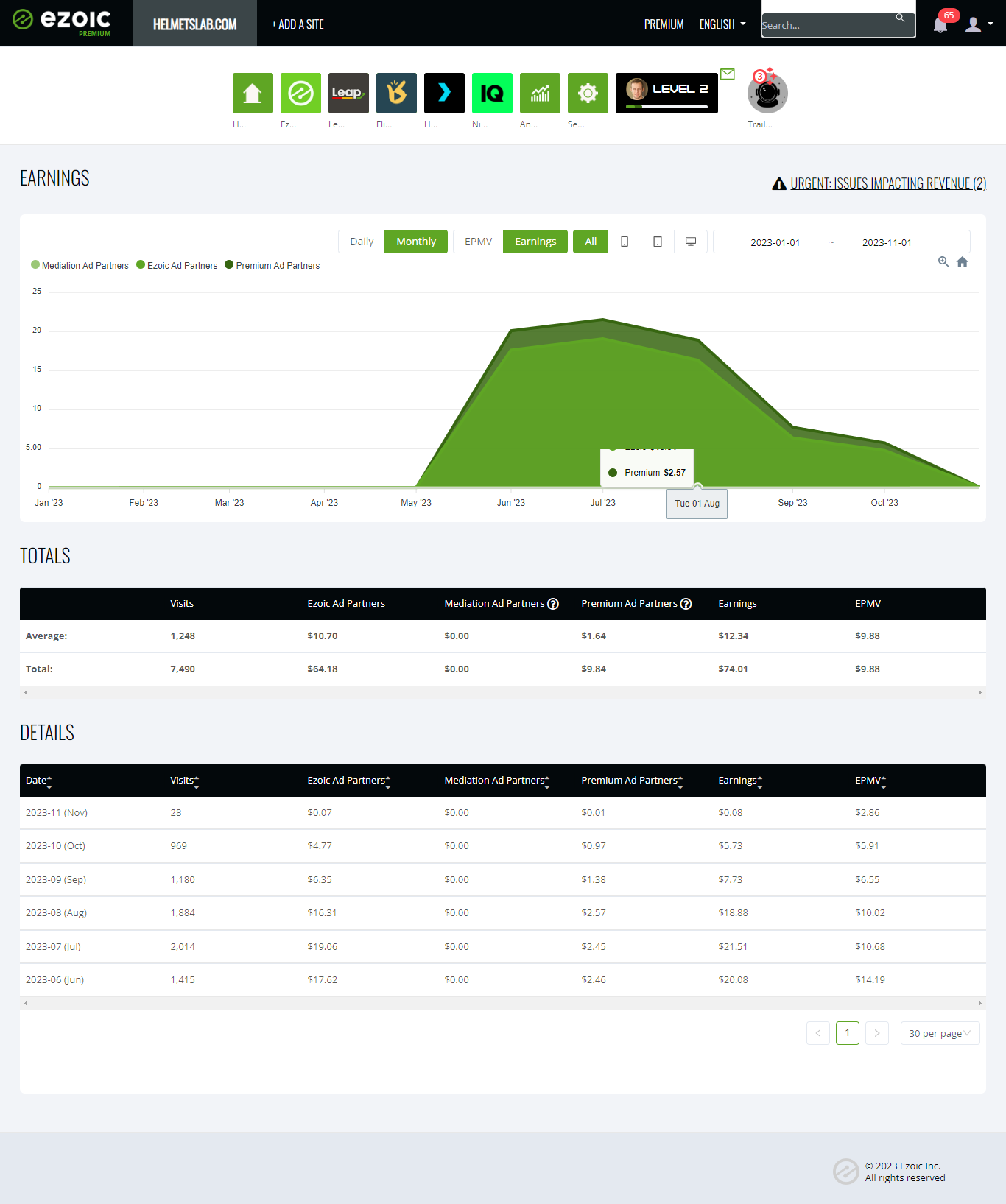Sort details table by EPMV

[x=870, y=781]
